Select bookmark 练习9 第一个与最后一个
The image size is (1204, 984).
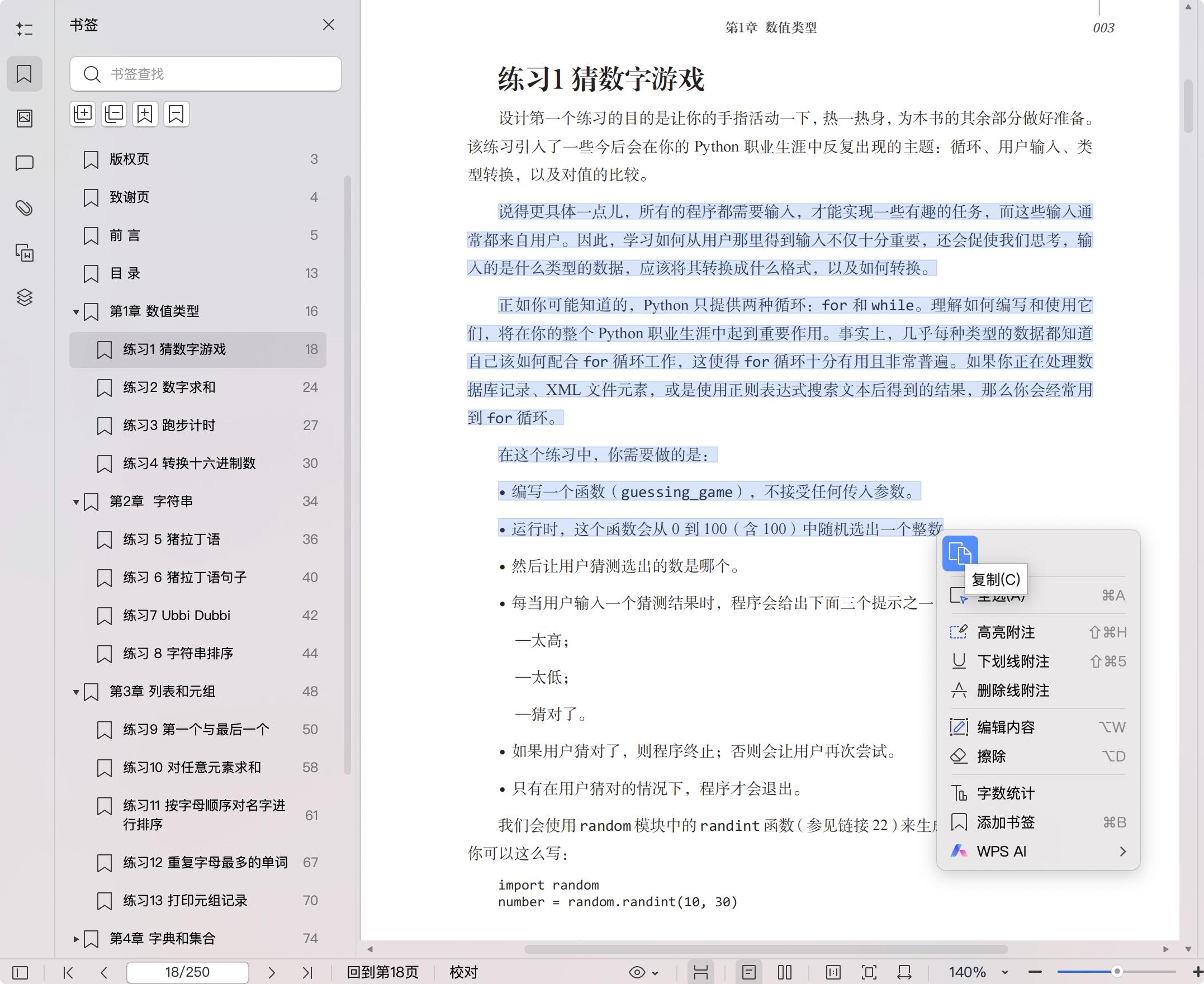pyautogui.click(x=198, y=730)
